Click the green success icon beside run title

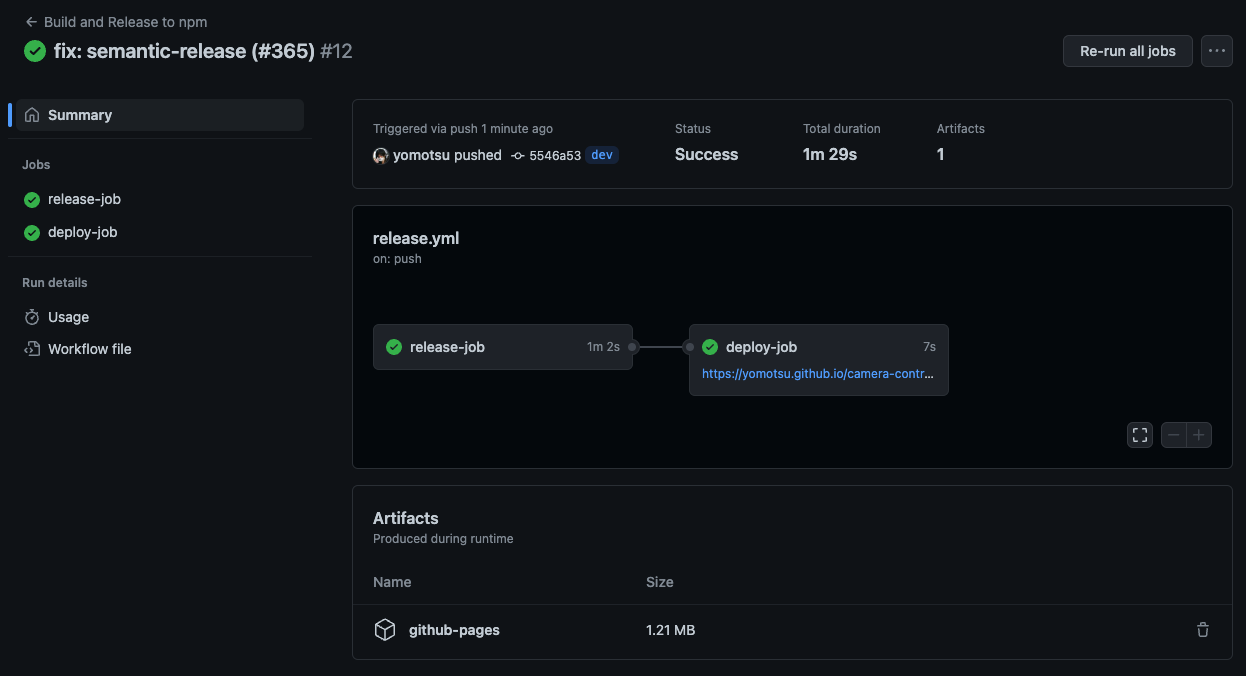point(35,51)
